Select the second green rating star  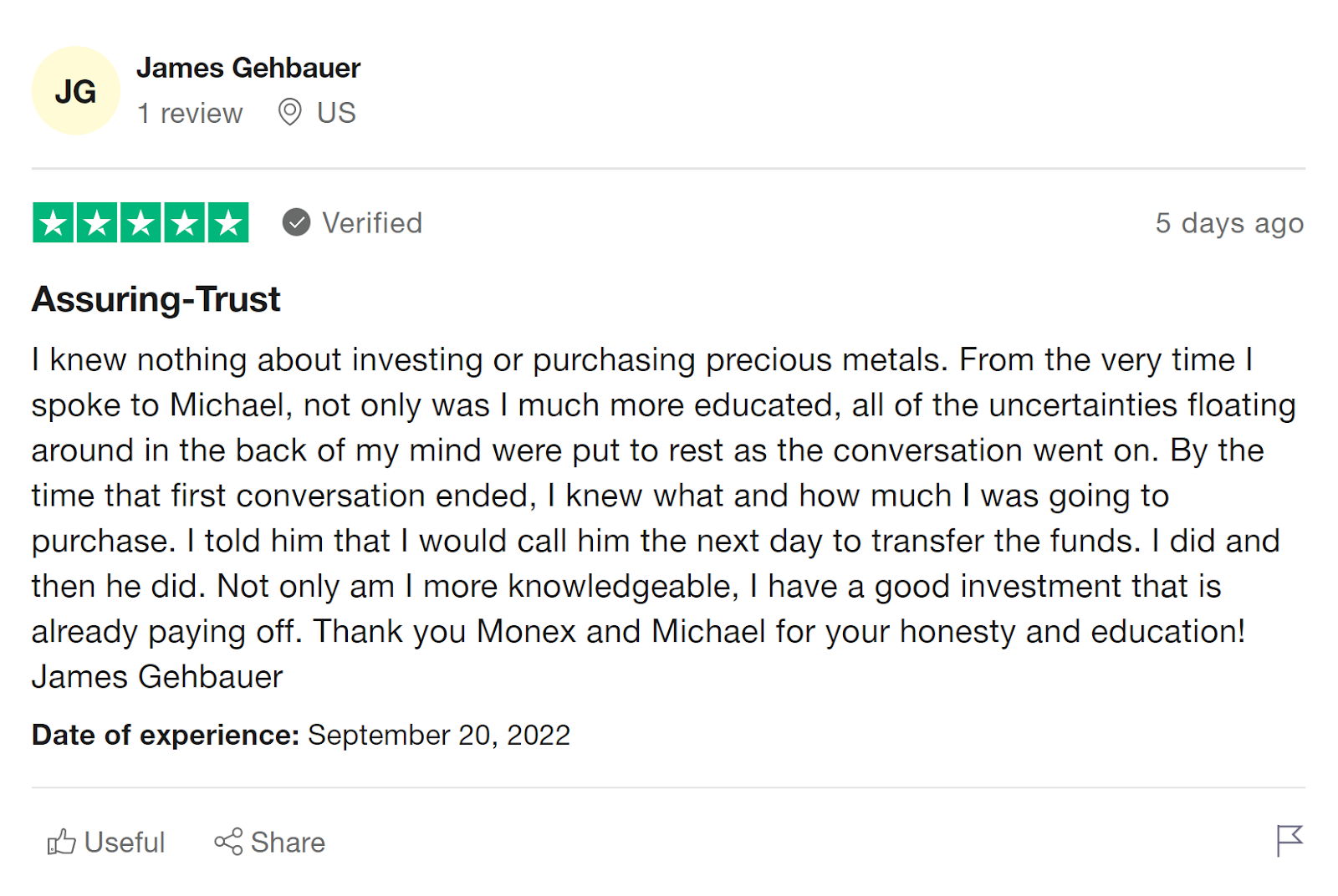(x=97, y=222)
